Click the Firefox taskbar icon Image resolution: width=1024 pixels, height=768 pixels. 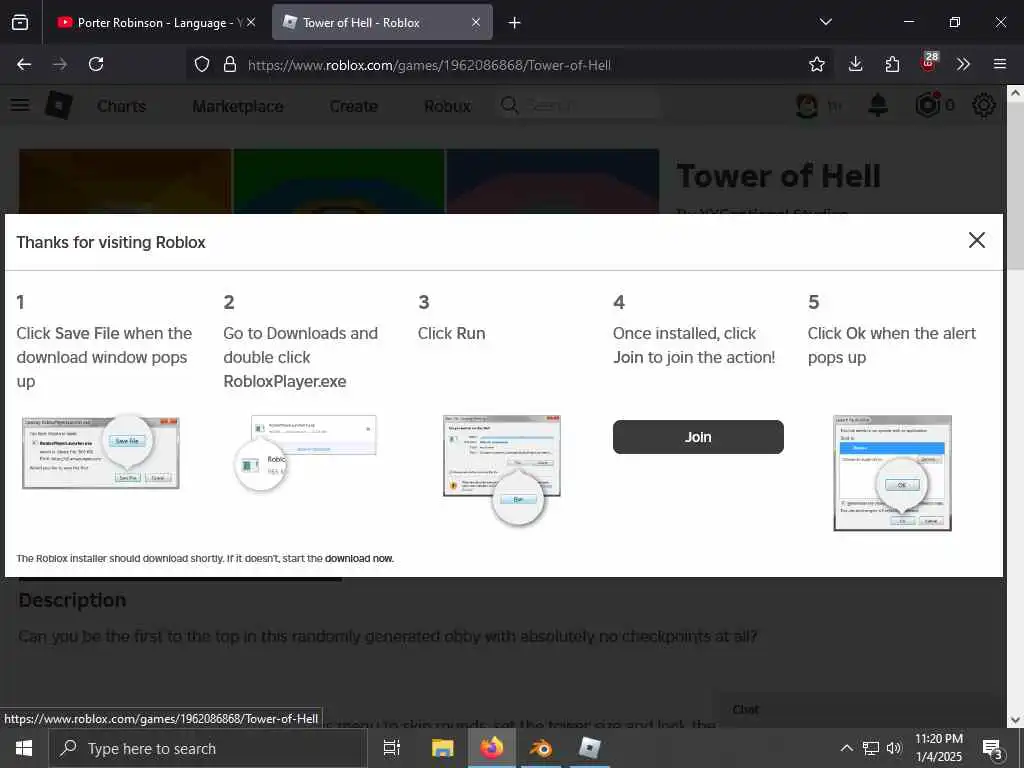[x=492, y=748]
